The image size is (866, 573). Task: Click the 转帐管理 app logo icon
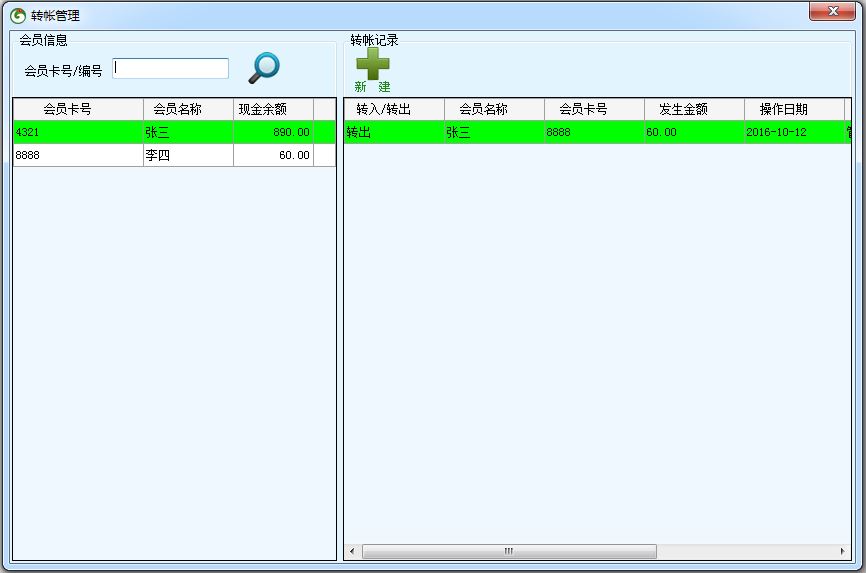(x=18, y=15)
